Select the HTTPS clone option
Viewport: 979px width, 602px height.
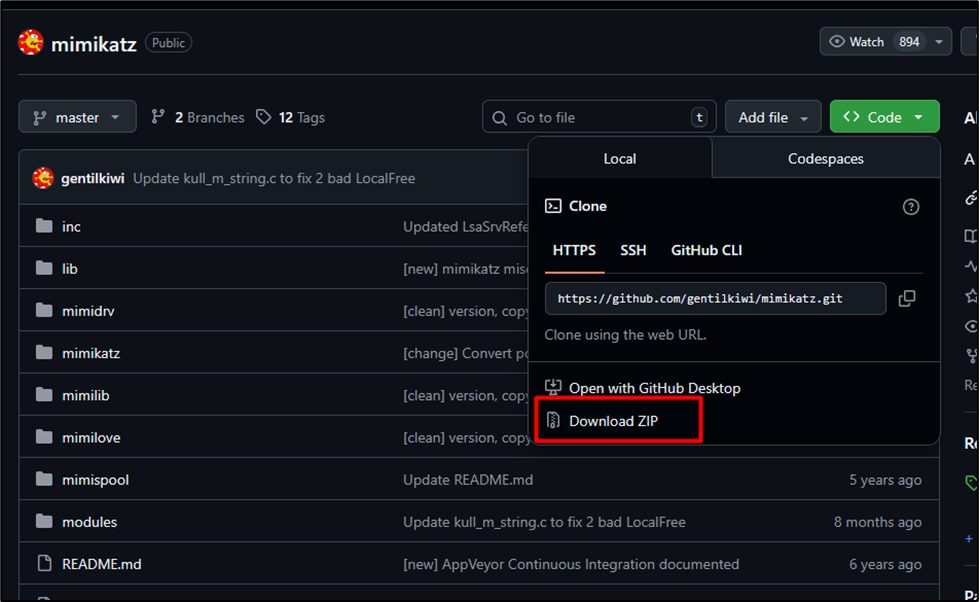coord(574,250)
